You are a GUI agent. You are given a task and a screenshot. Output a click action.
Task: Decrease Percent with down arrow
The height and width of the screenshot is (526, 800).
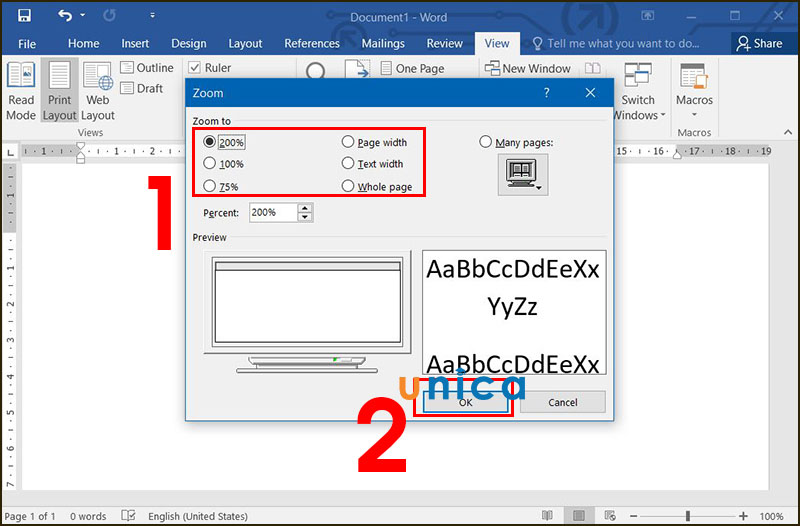(x=305, y=217)
